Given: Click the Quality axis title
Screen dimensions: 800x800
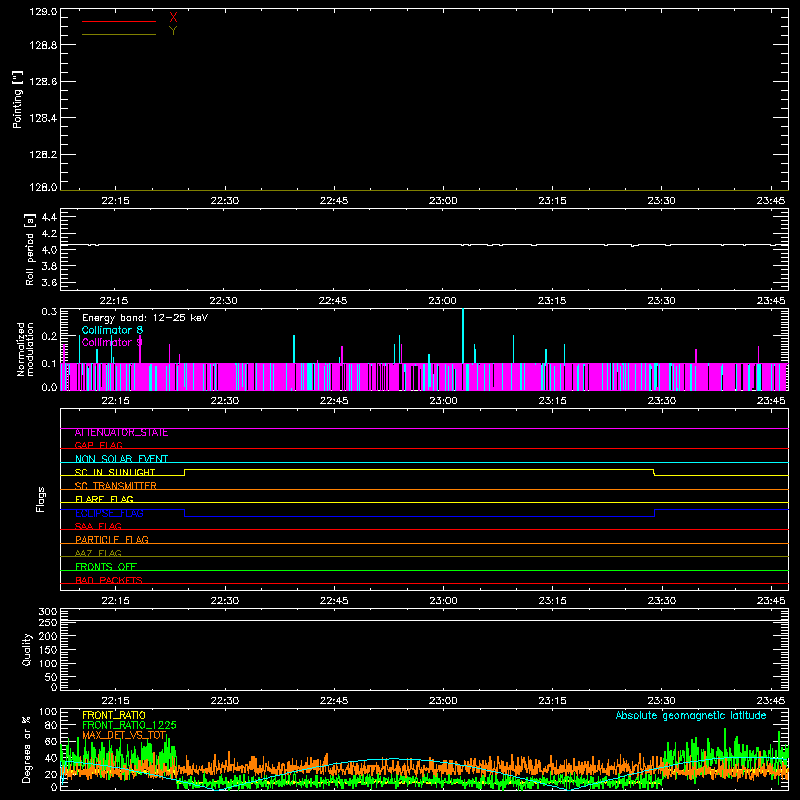Looking at the screenshot, I should tap(27, 649).
